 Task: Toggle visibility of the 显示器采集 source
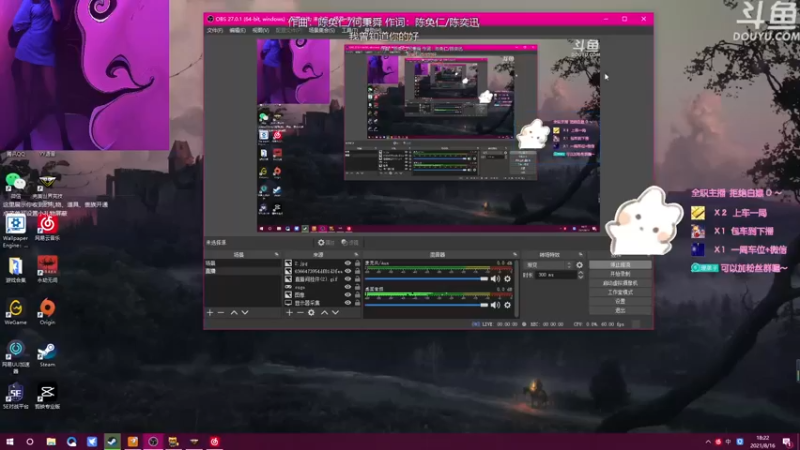click(348, 303)
